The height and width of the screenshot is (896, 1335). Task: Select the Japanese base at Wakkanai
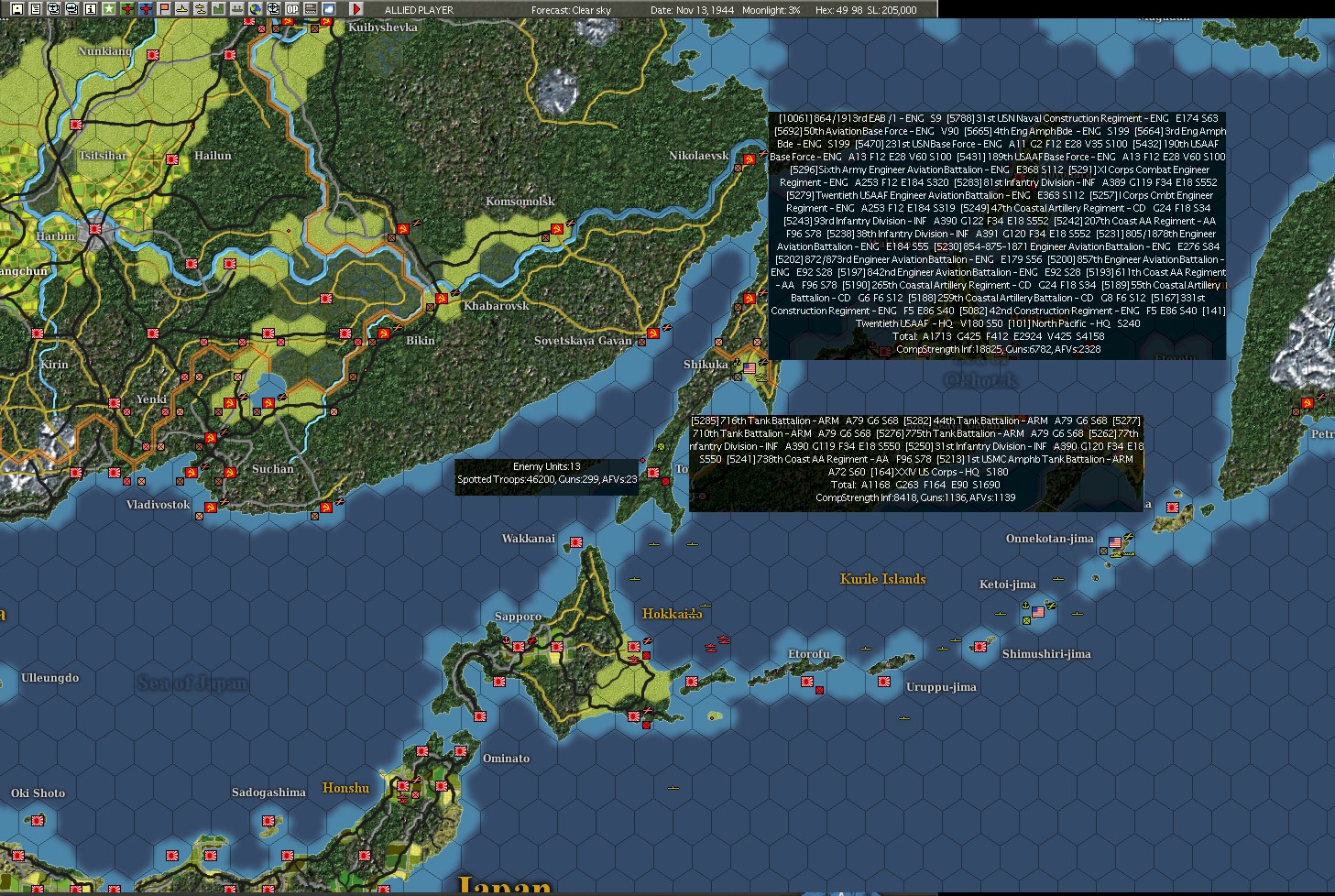(576, 542)
